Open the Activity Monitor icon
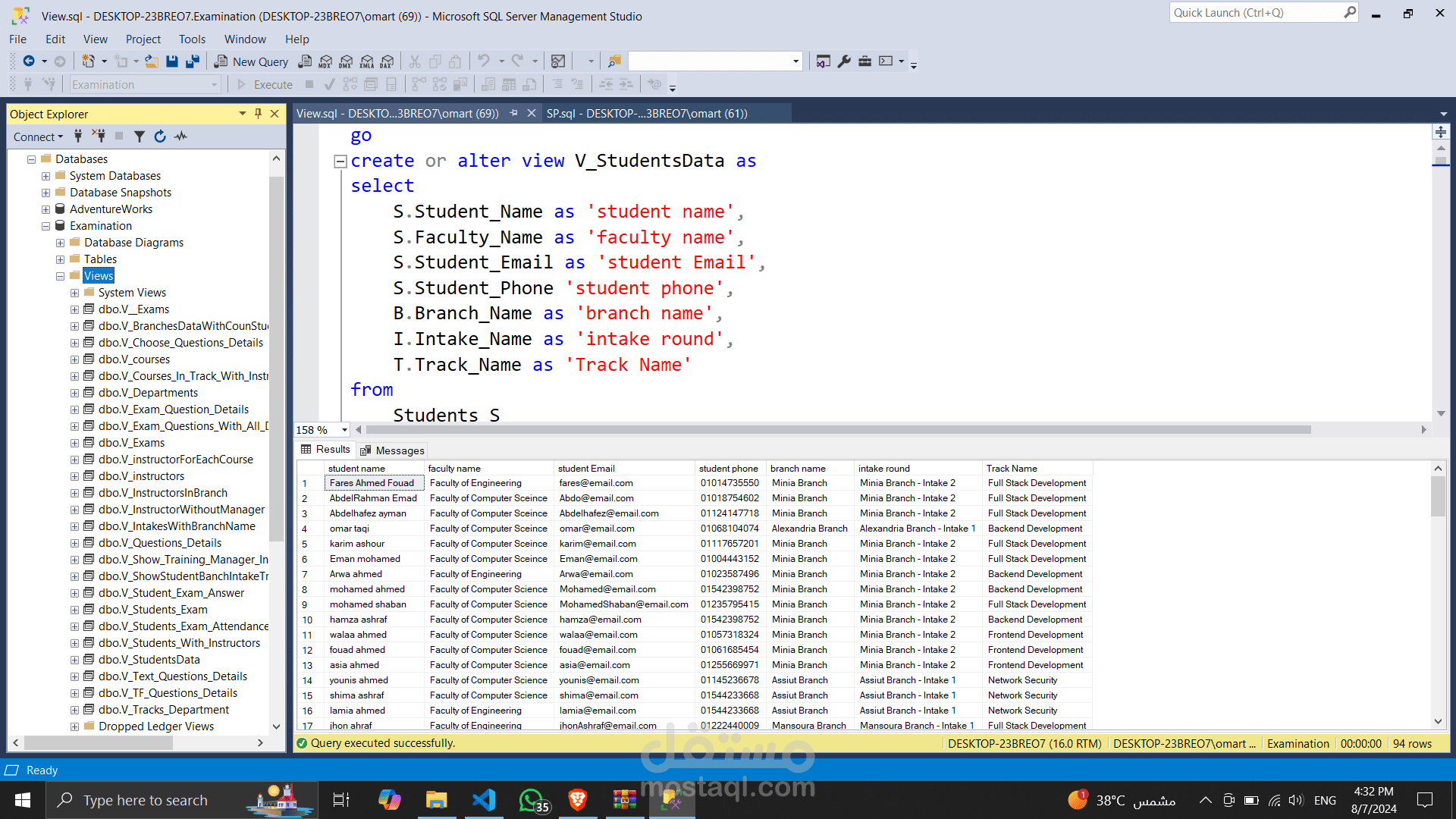The height and width of the screenshot is (819, 1456). [x=180, y=136]
